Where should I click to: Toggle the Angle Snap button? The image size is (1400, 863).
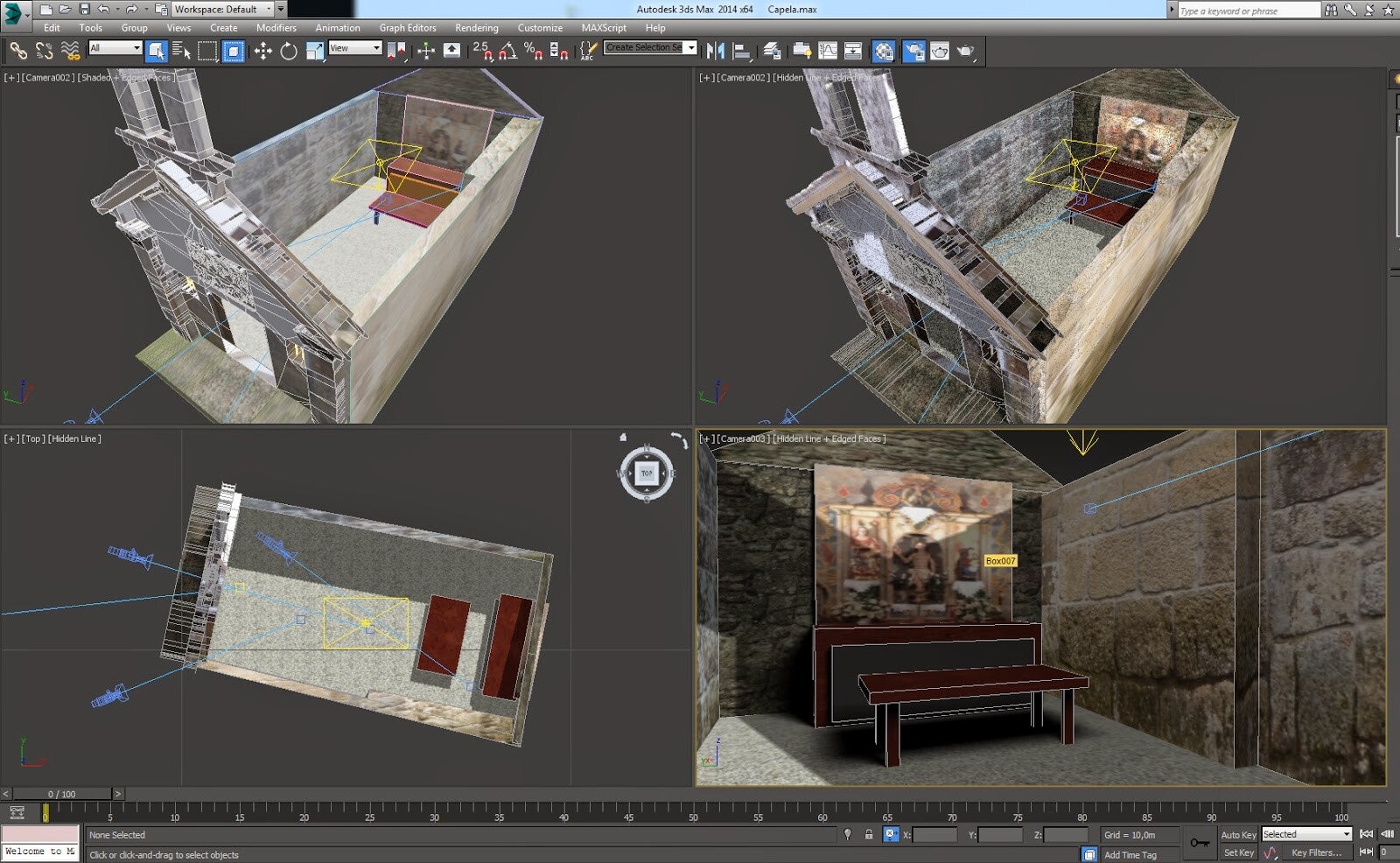[x=507, y=51]
